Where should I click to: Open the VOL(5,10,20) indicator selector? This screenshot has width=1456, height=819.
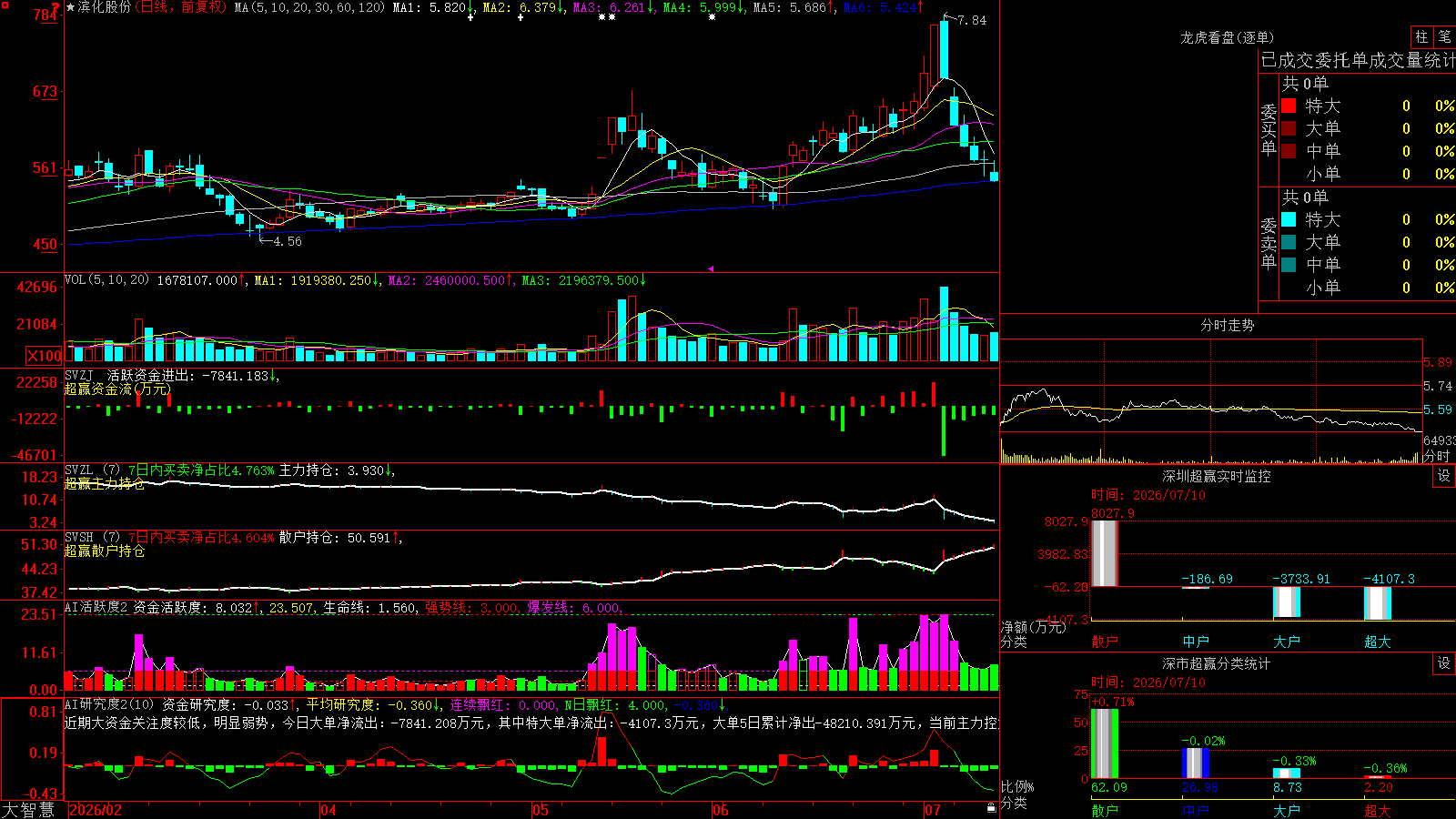[107, 280]
